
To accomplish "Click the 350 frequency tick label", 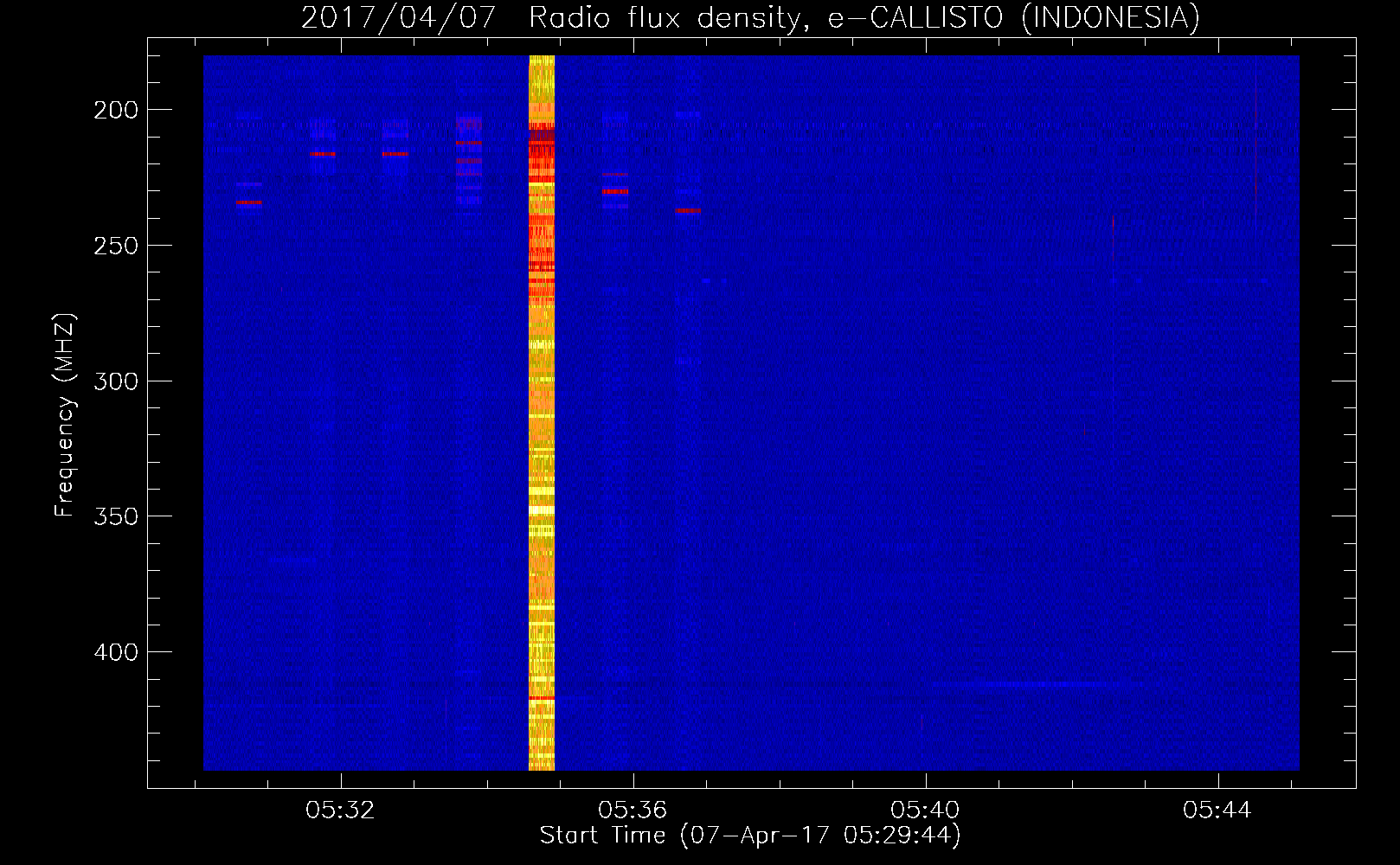I will [116, 516].
